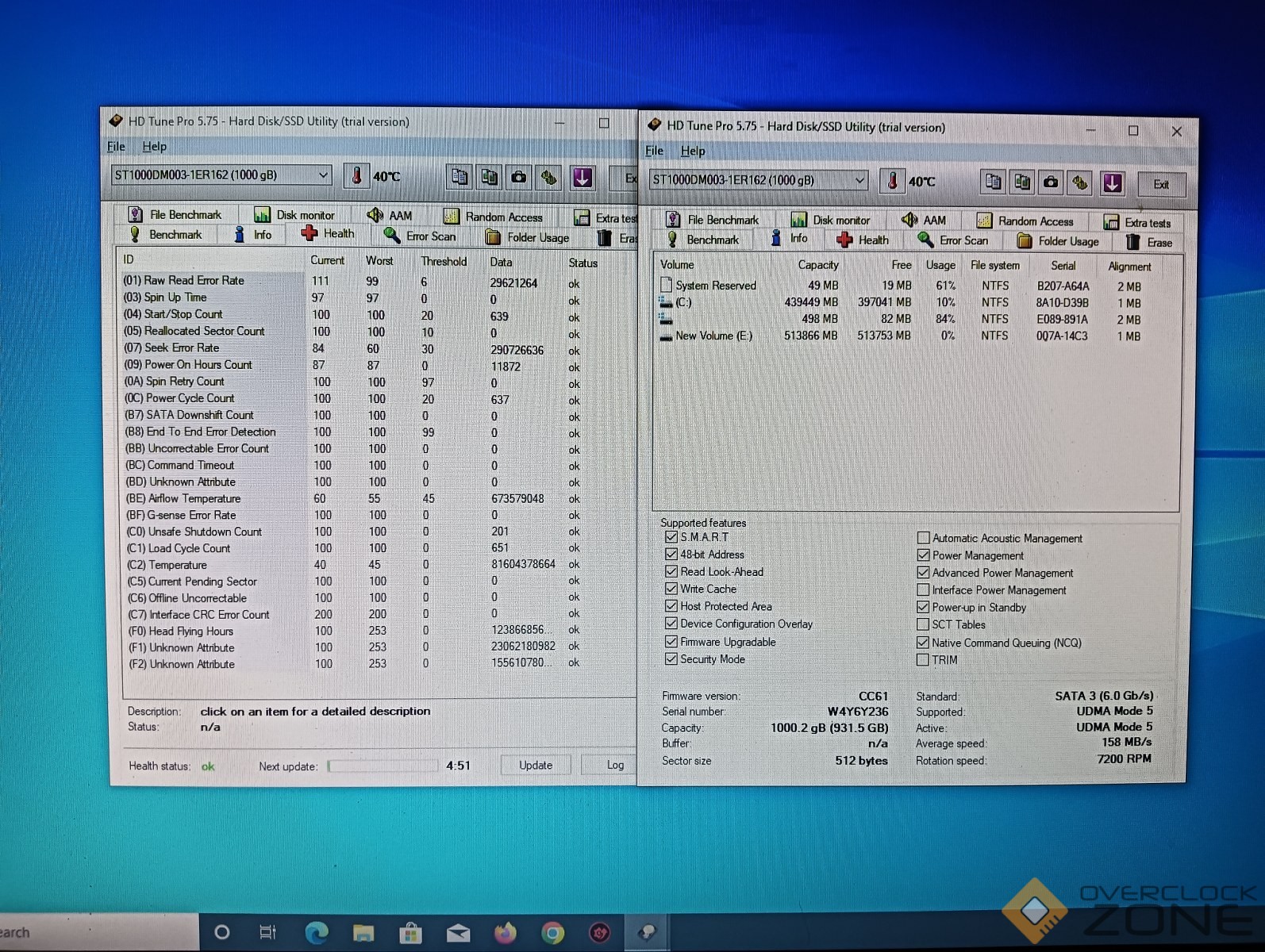The height and width of the screenshot is (952, 1265).
Task: Open options icon in right HD Tune toolbar
Action: [x=1080, y=183]
